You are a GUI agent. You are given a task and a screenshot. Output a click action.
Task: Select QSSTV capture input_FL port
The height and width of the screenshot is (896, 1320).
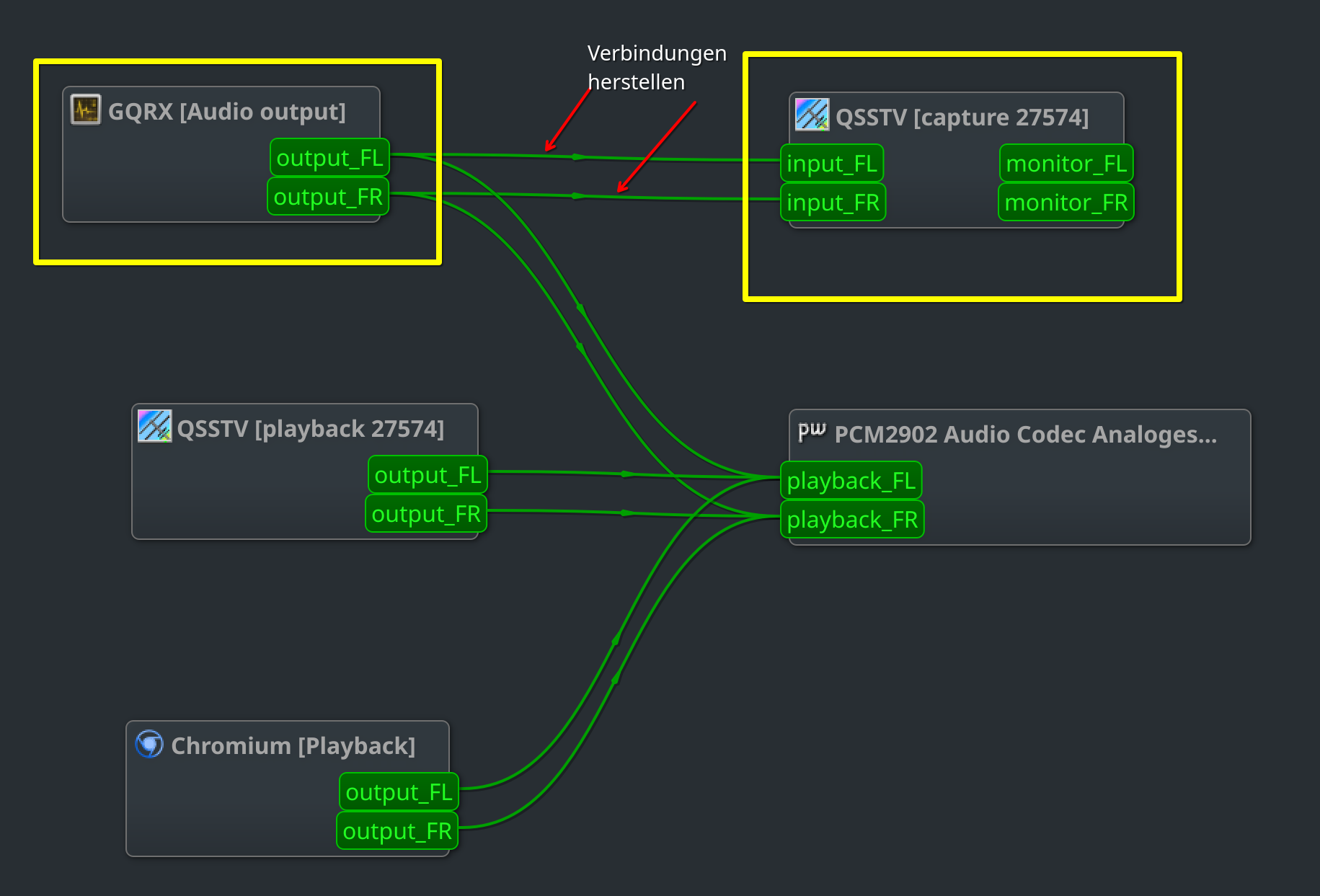(832, 164)
